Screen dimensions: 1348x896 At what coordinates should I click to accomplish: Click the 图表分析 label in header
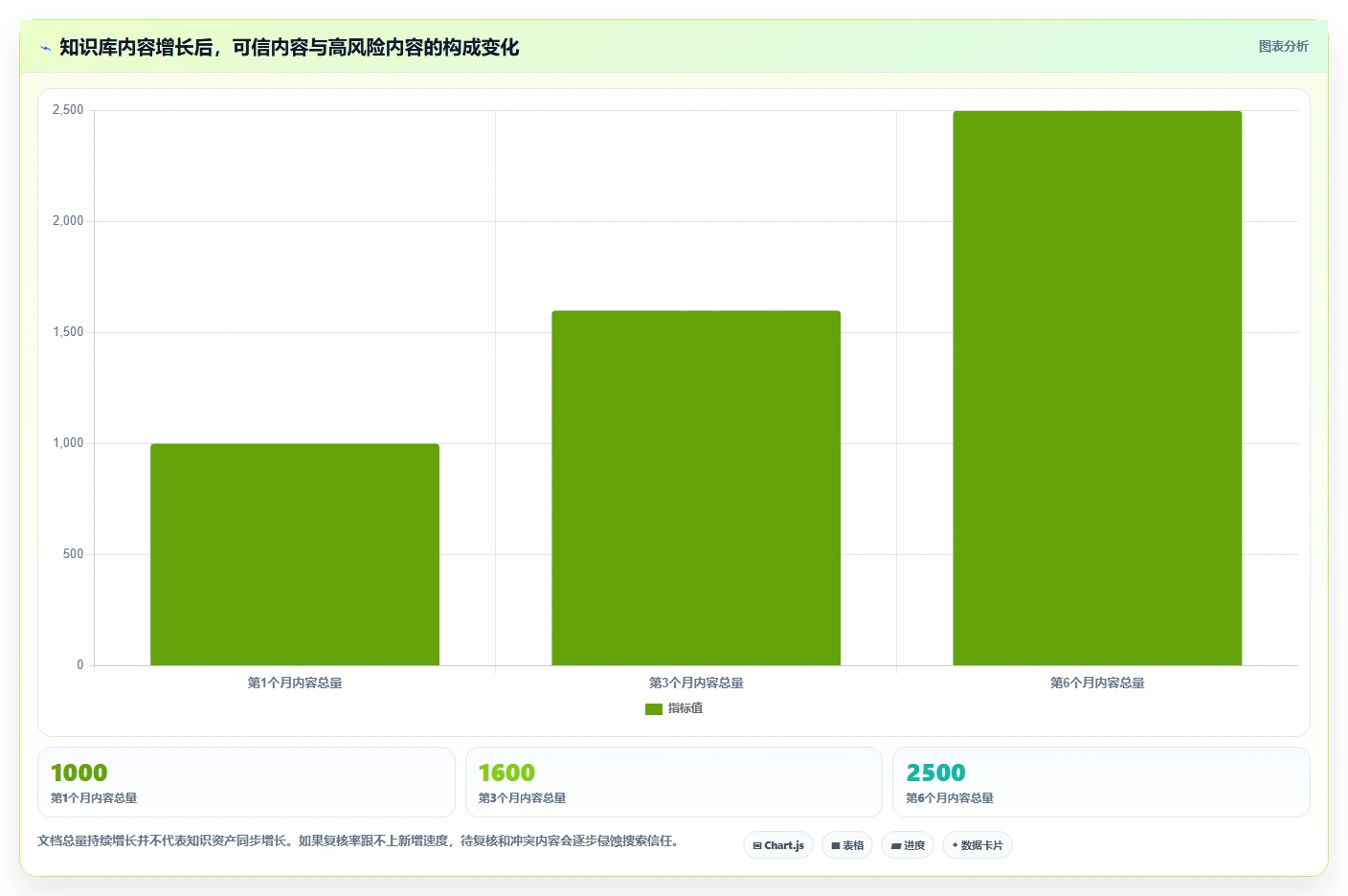point(1283,46)
